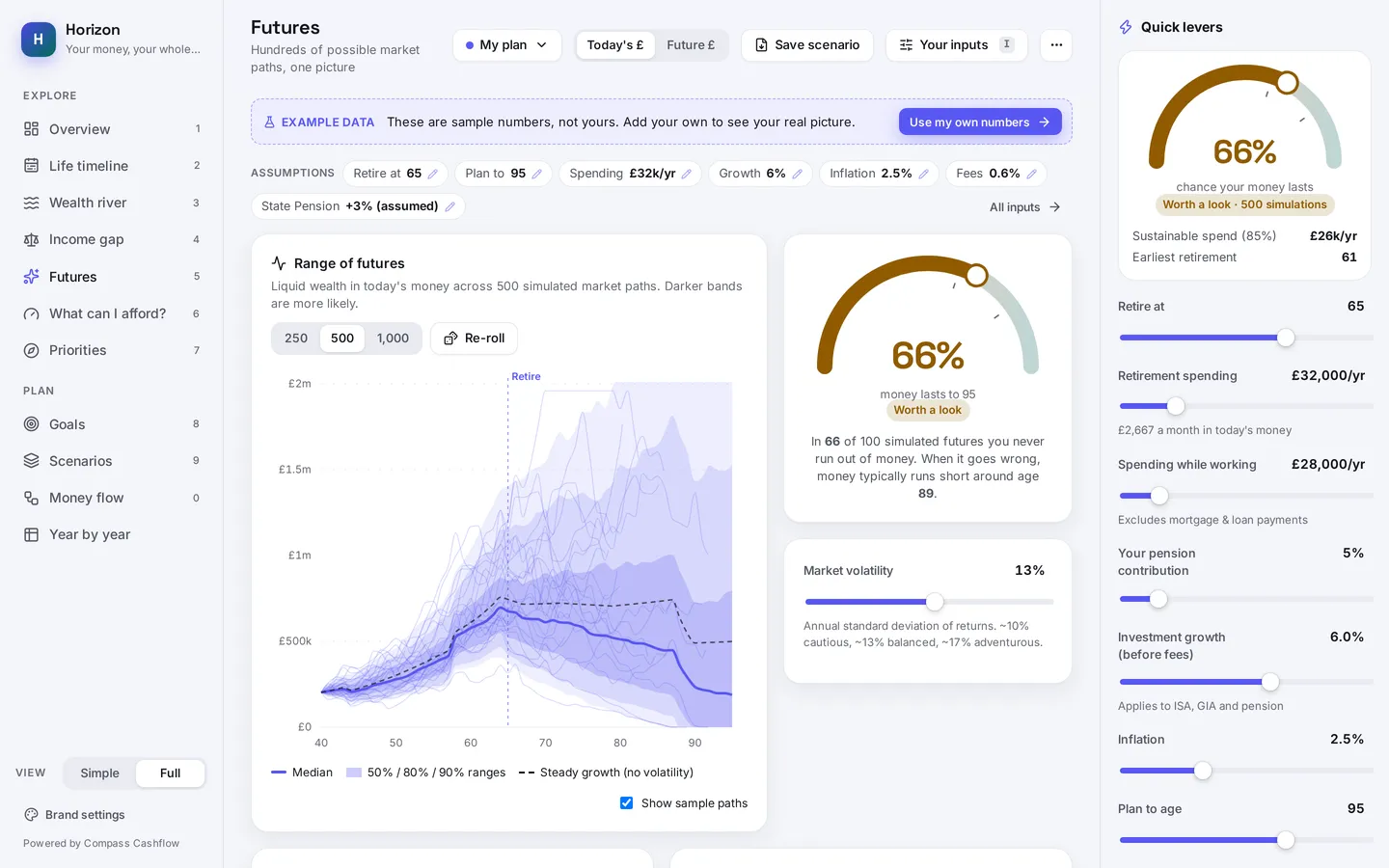Adjust the Market volatility slider
The height and width of the screenshot is (868, 1389).
click(x=928, y=602)
